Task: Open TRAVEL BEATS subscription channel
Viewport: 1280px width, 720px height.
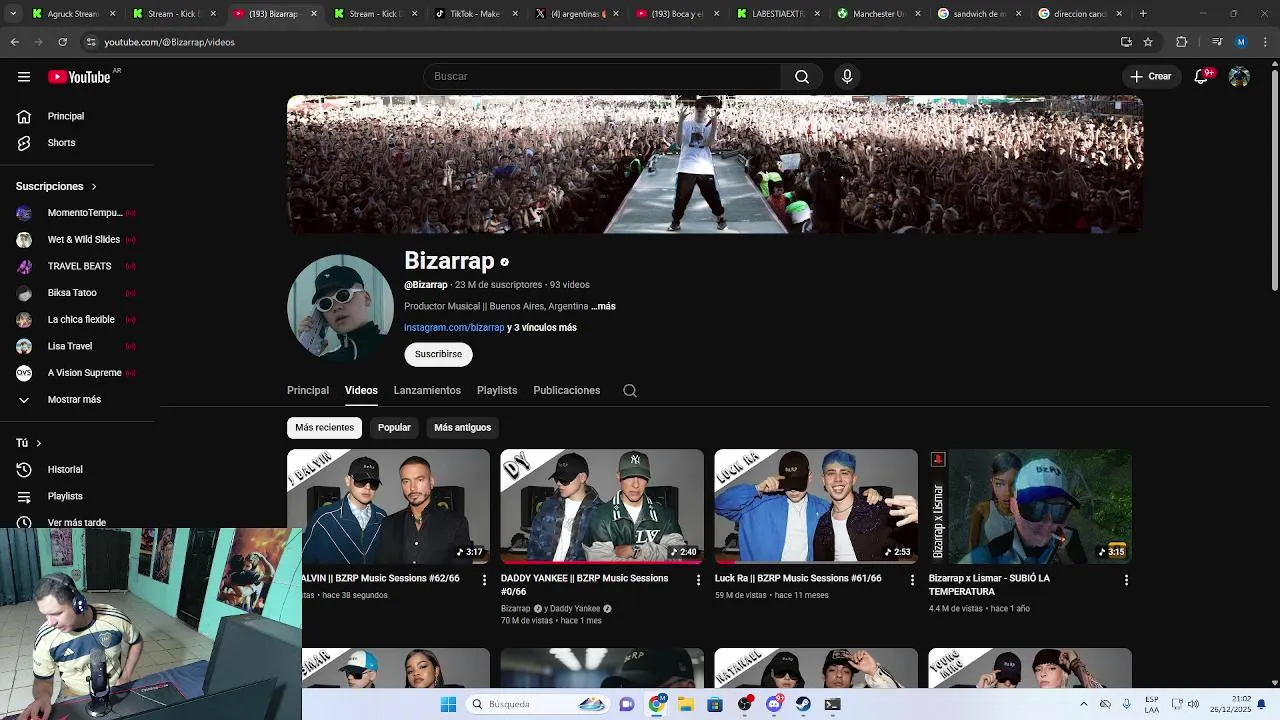Action: point(78,267)
